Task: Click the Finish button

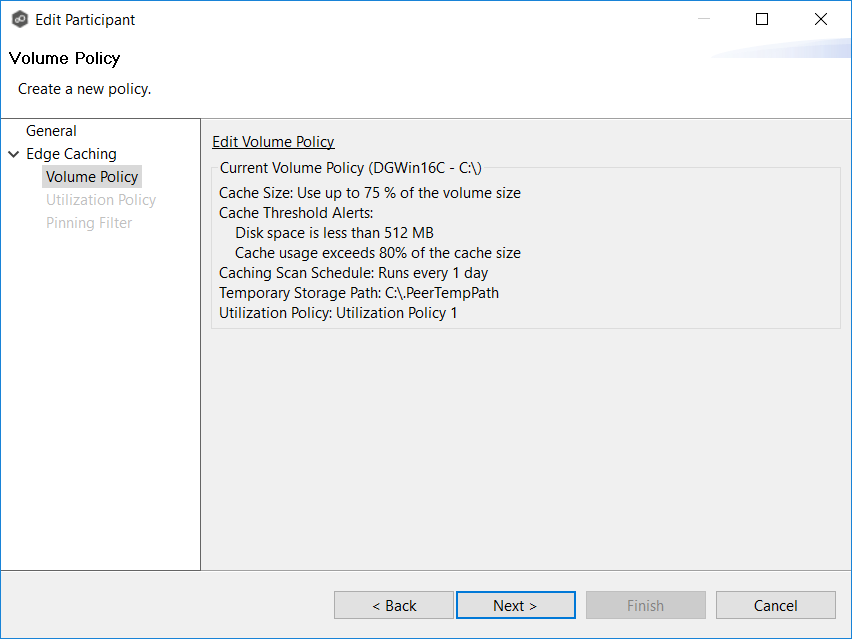Action: tap(645, 605)
